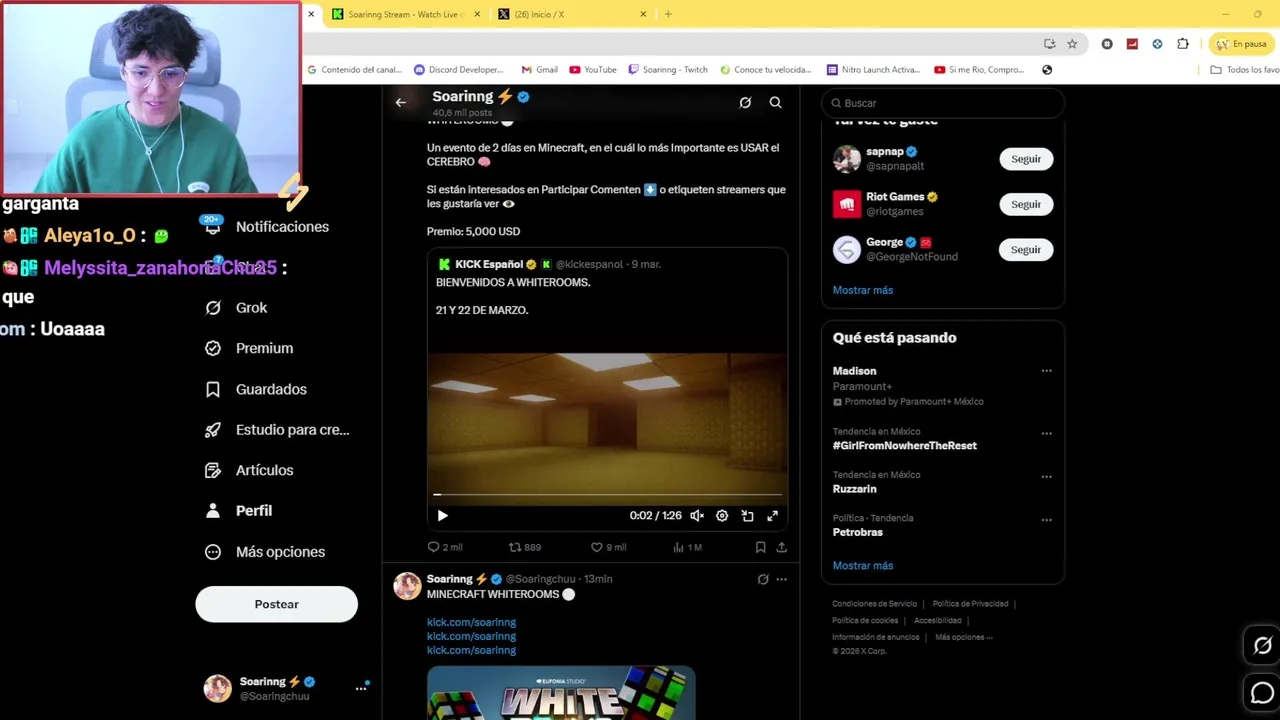Open more options on 13min post
The image size is (1280, 720).
coord(782,579)
